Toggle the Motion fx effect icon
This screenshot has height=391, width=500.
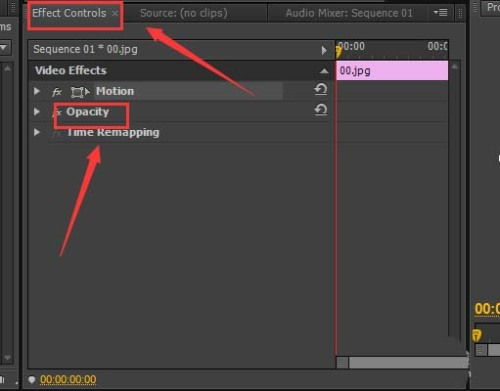coord(57,92)
